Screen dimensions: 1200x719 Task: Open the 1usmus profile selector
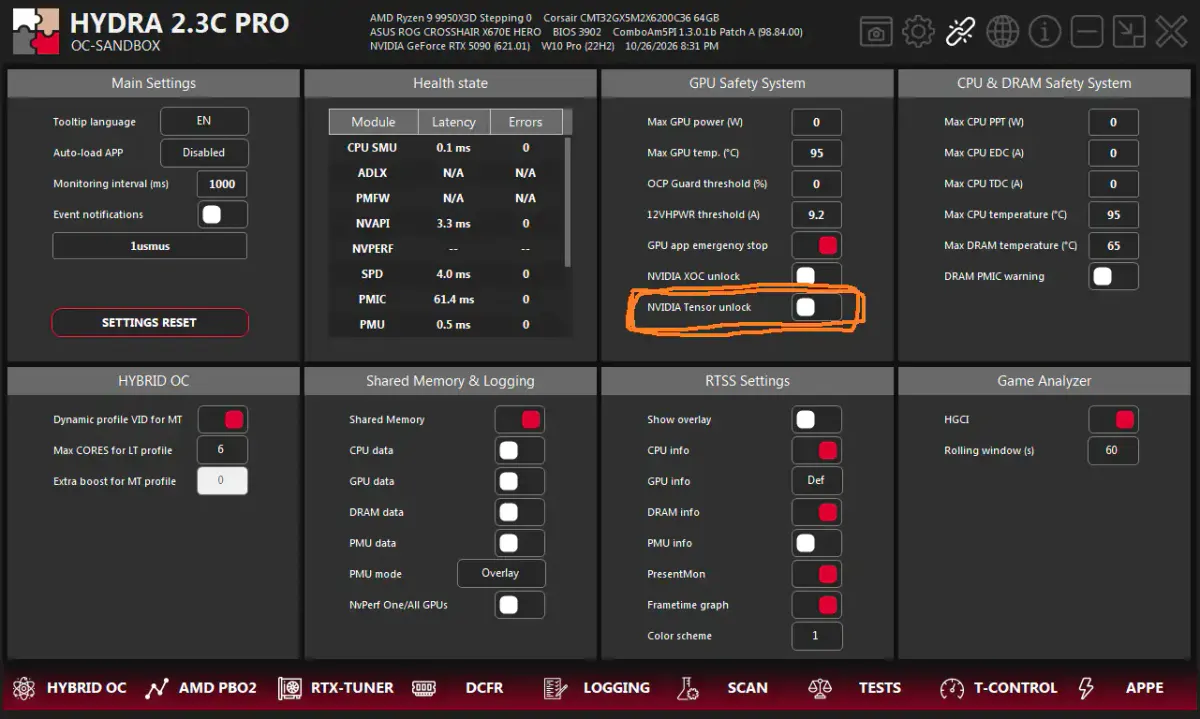click(x=150, y=245)
